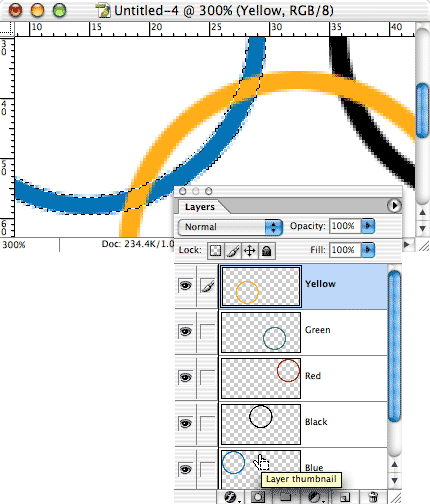Select the Layers tab

(200, 207)
